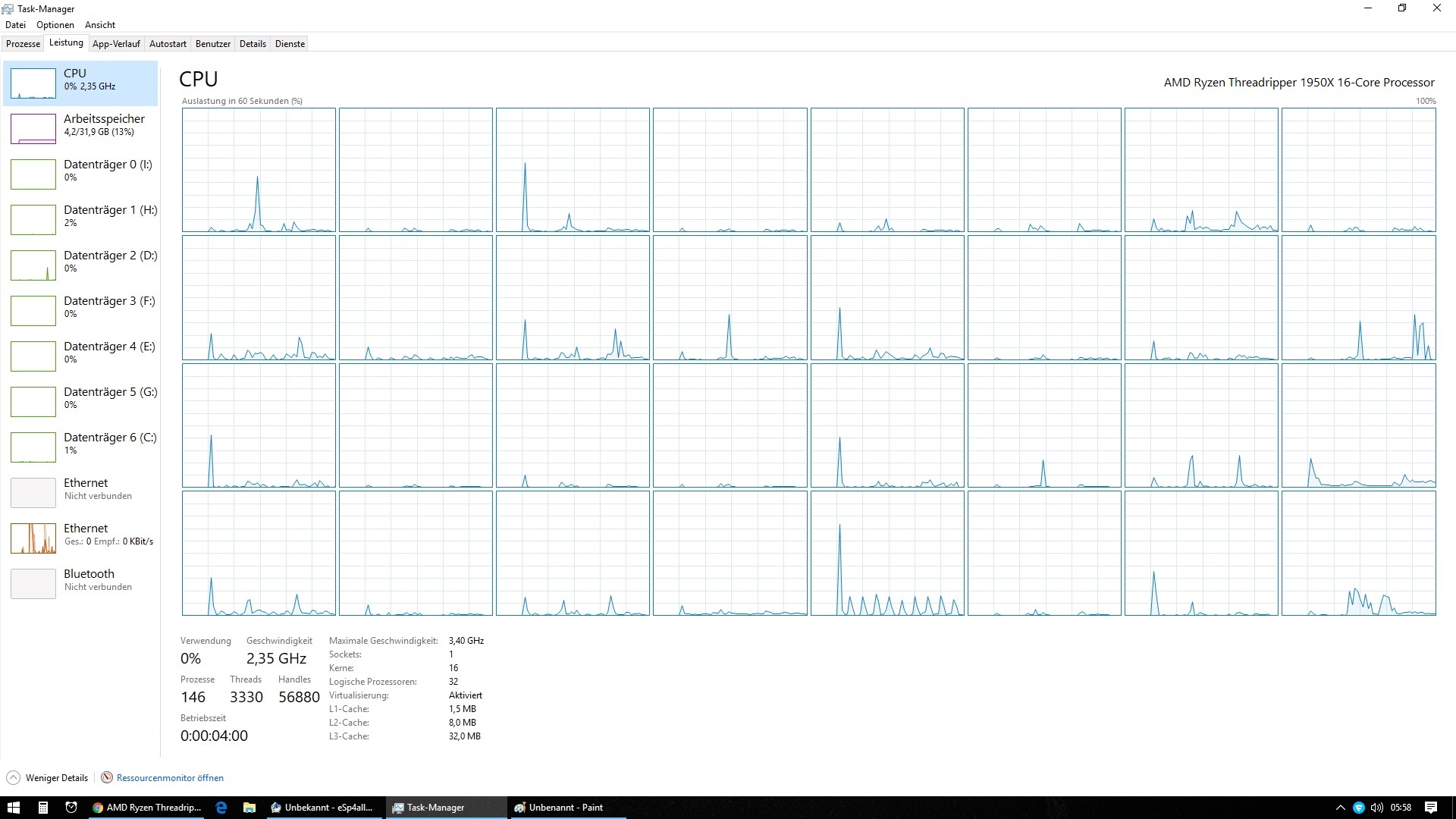Open Unbenannt - Paint from taskbar
This screenshot has width=1456, height=819.
[565, 808]
